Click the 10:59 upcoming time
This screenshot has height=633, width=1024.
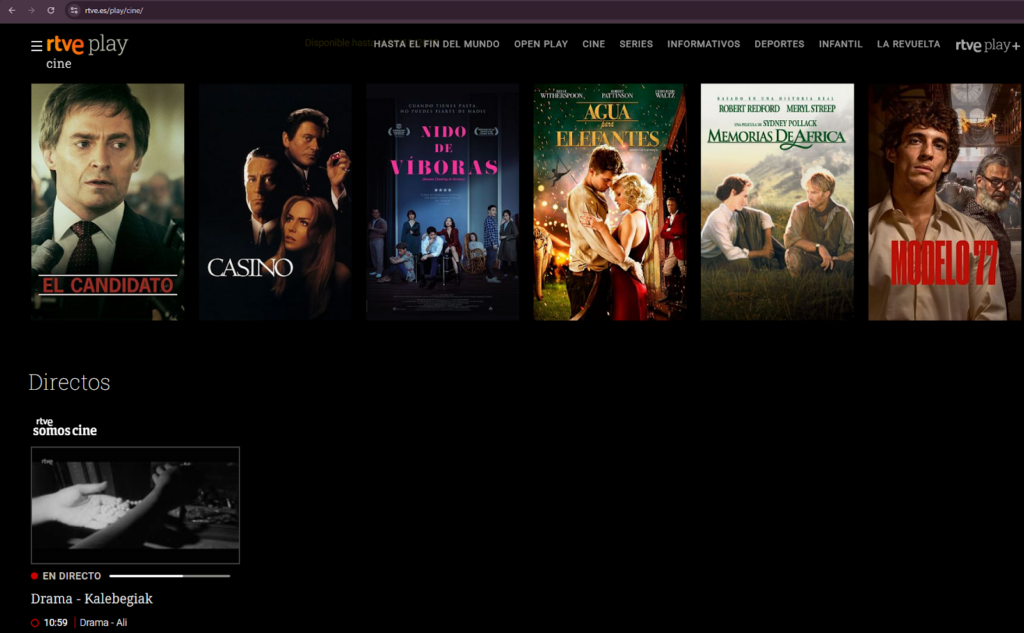[56, 623]
